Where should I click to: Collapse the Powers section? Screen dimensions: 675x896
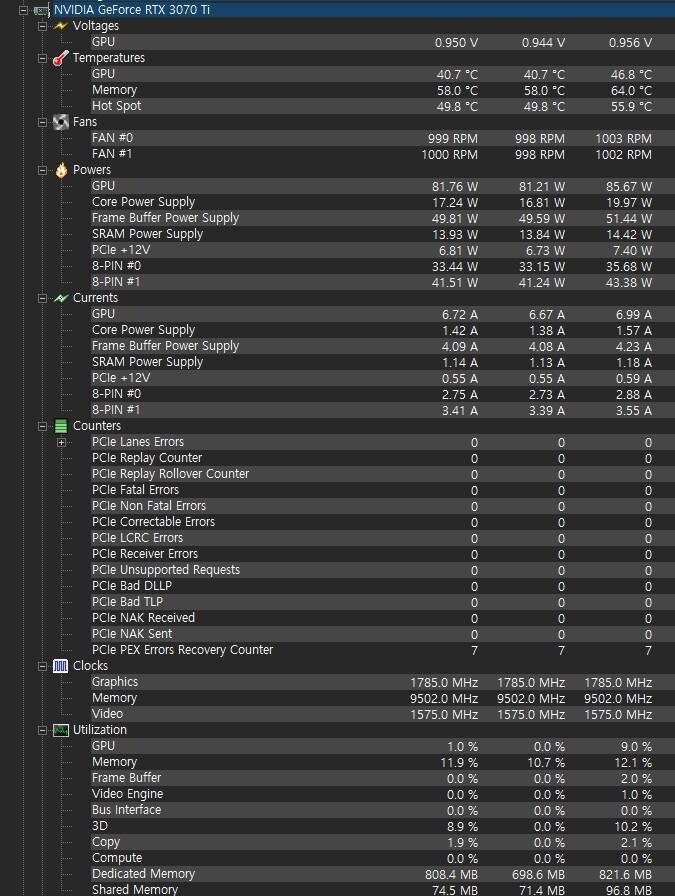pos(42,170)
